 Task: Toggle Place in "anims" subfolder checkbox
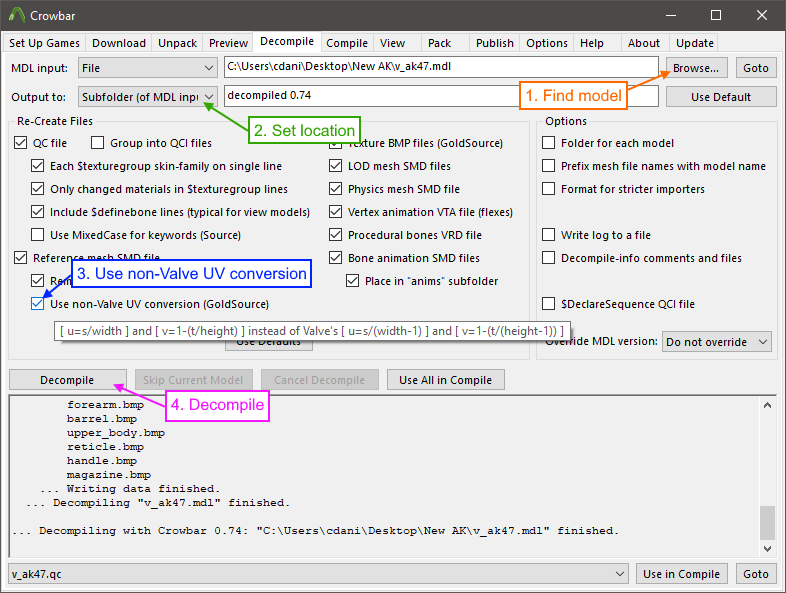352,281
